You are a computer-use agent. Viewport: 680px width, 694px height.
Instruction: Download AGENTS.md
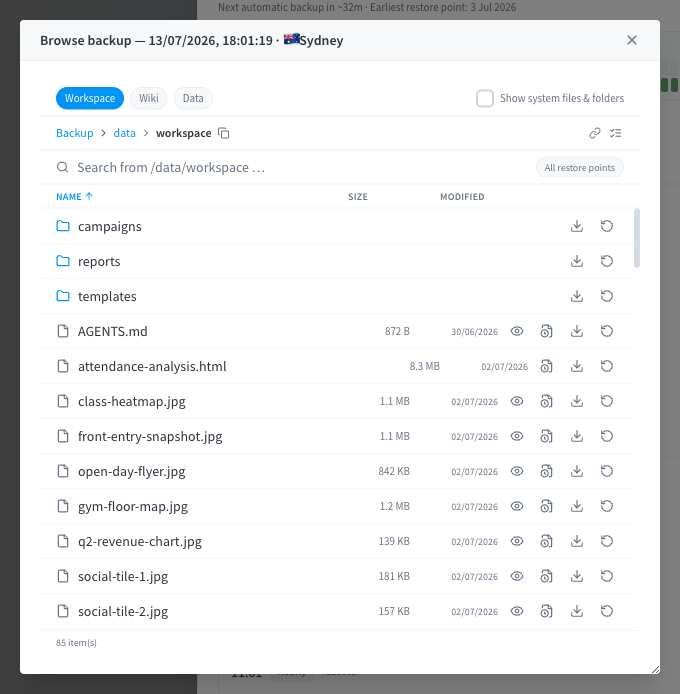tap(576, 331)
